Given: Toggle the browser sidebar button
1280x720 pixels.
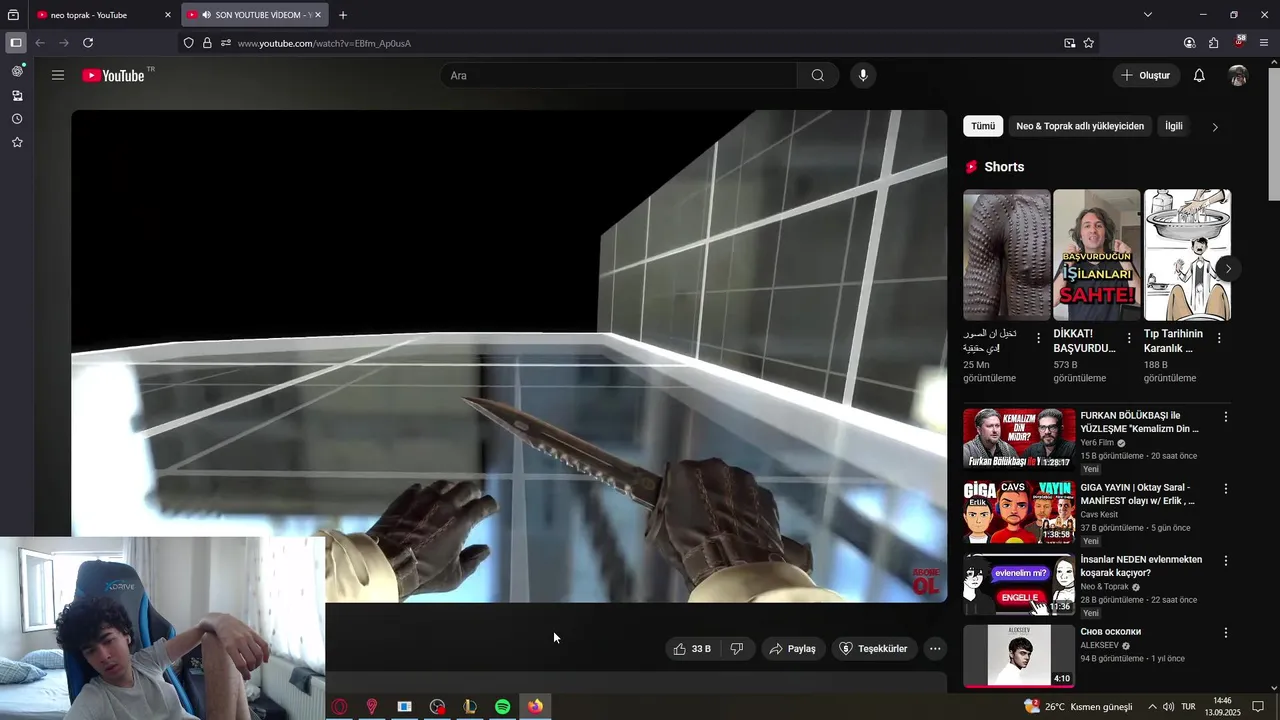Looking at the screenshot, I should pyautogui.click(x=15, y=43).
